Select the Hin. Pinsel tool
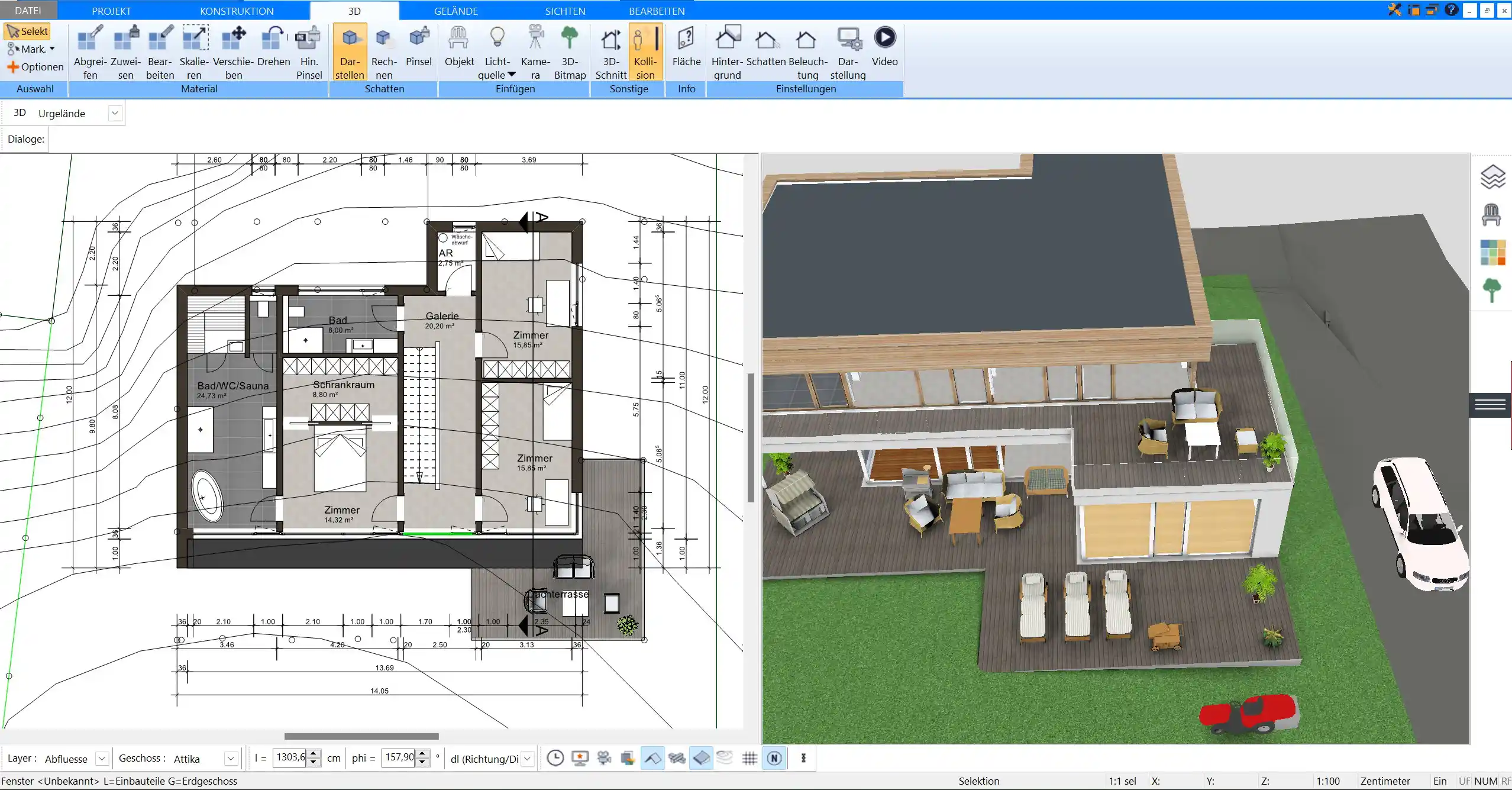 point(309,52)
